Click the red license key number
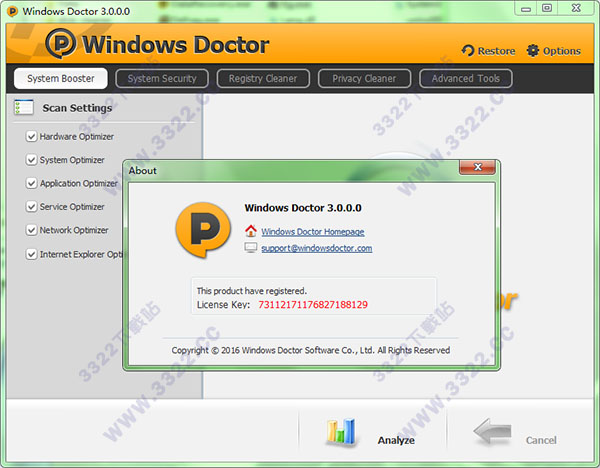 [313, 305]
